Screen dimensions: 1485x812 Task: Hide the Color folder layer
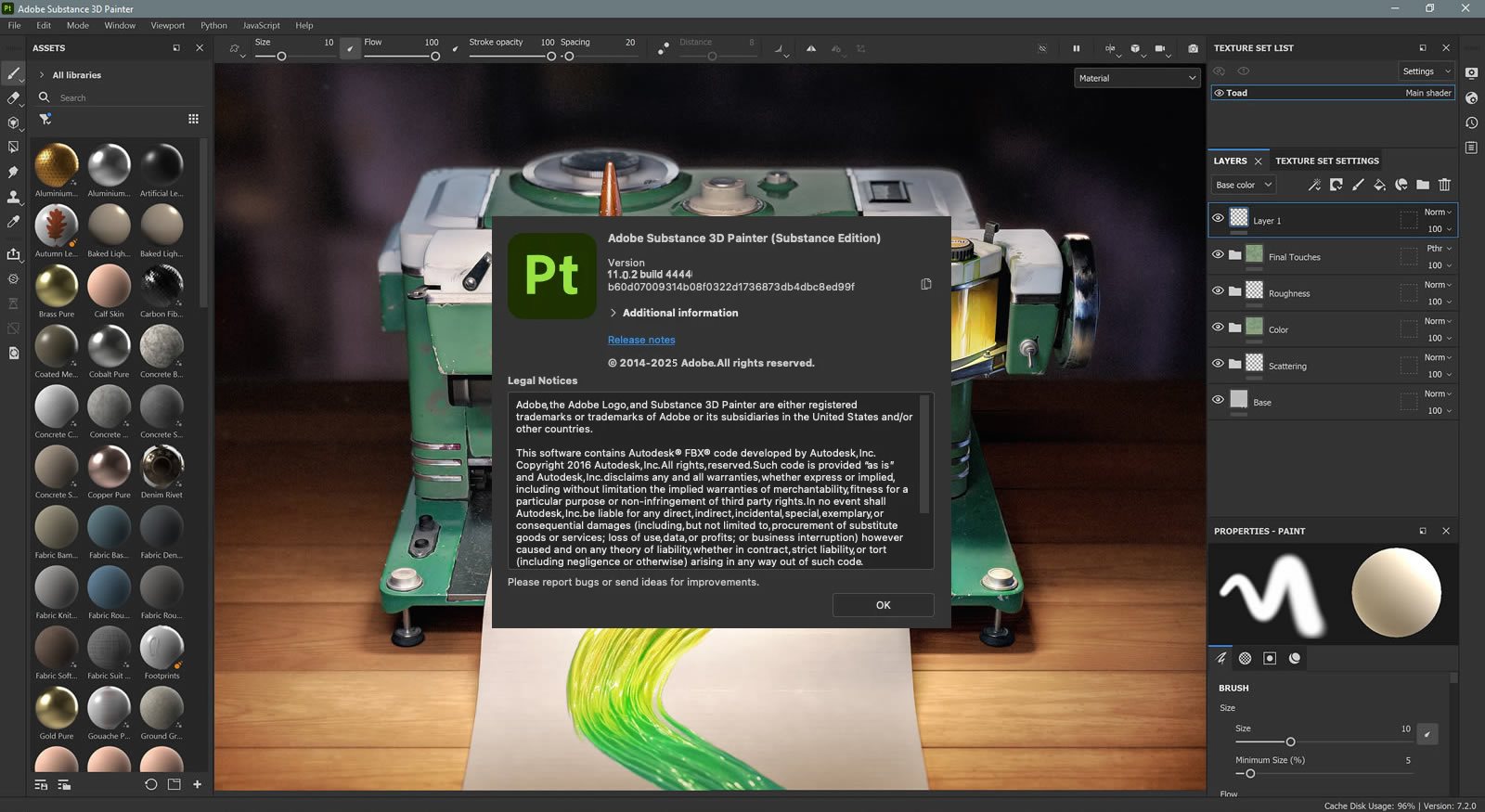(x=1218, y=327)
